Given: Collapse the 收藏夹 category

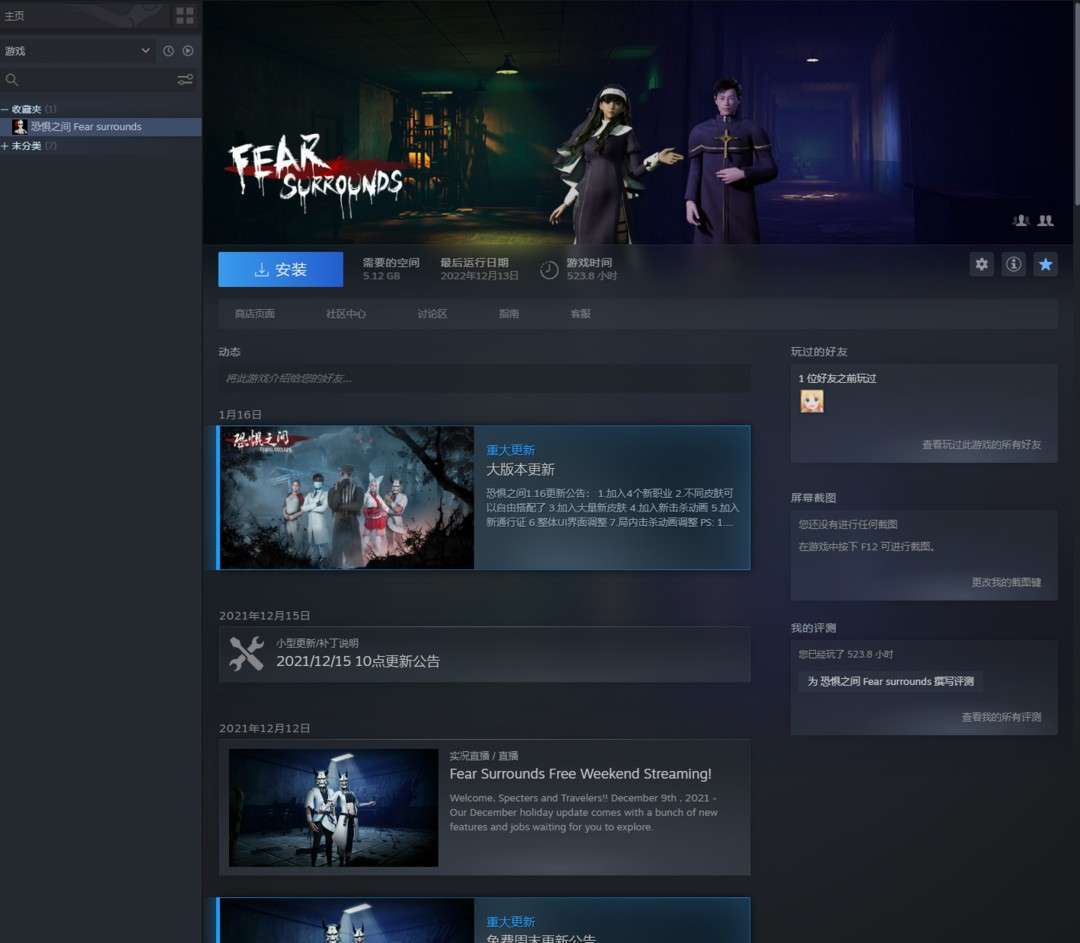Looking at the screenshot, I should [x=5, y=110].
